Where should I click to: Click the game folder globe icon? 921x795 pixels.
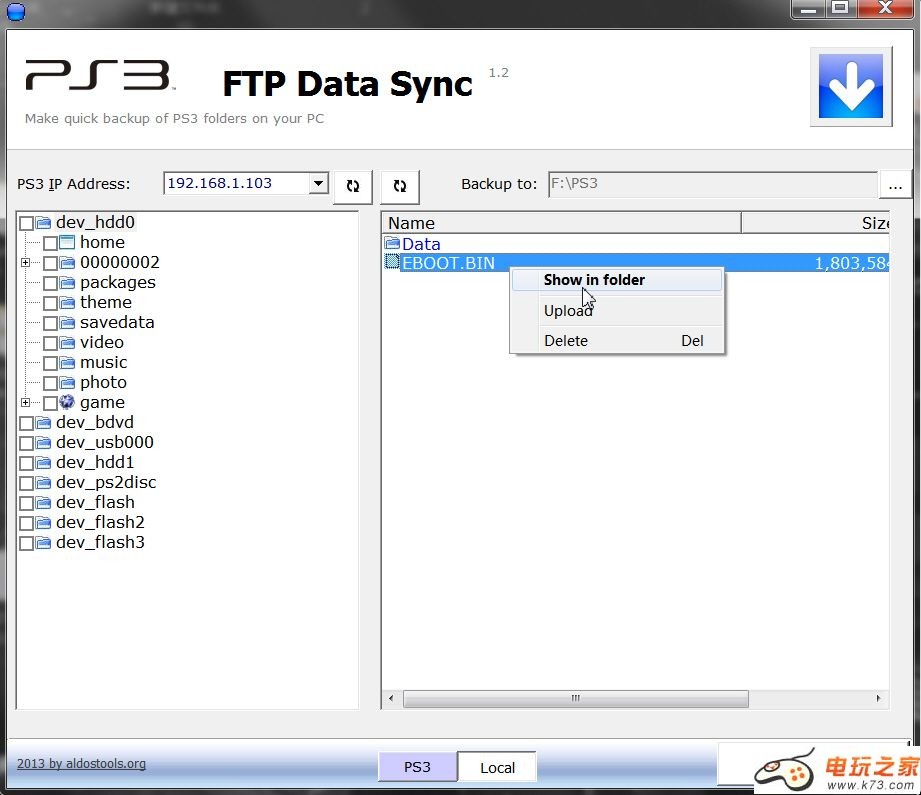point(67,402)
